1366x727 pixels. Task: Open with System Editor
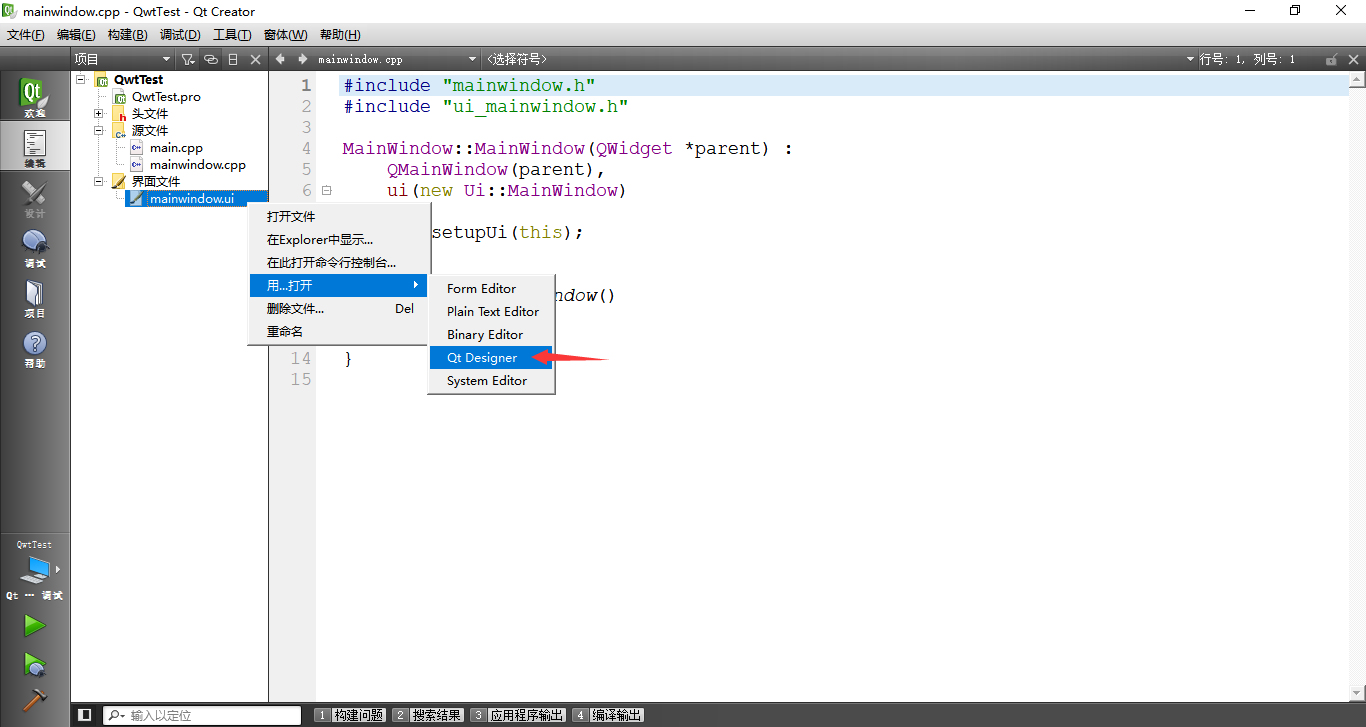point(491,380)
